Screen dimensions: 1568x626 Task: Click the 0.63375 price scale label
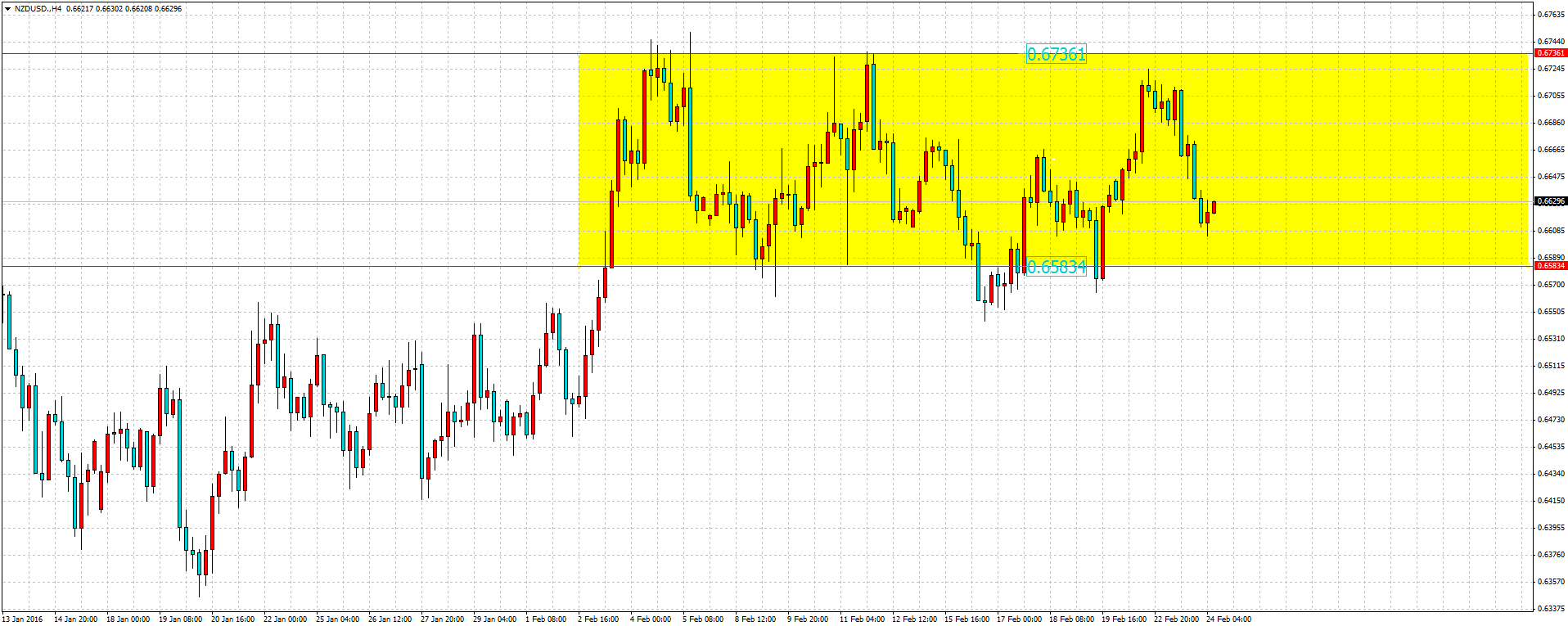pyautogui.click(x=1551, y=609)
